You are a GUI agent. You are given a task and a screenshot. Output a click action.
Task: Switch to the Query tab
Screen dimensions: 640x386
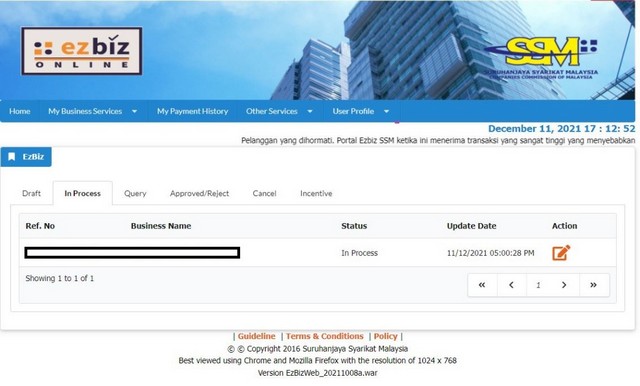(135, 193)
